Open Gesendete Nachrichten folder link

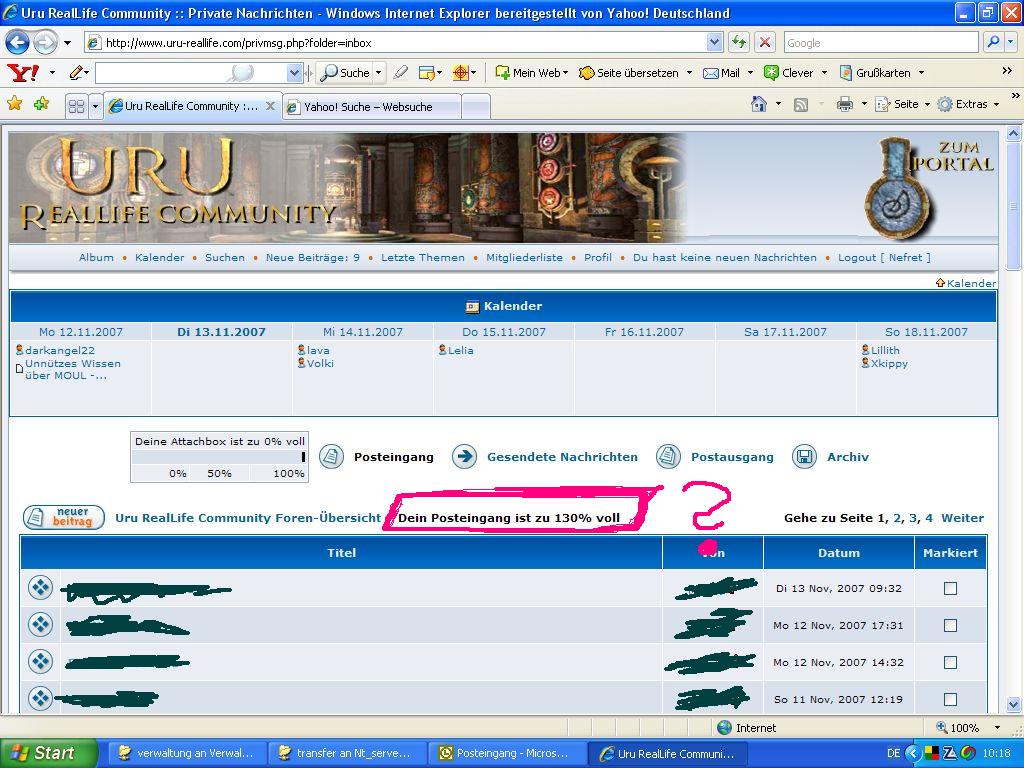562,457
